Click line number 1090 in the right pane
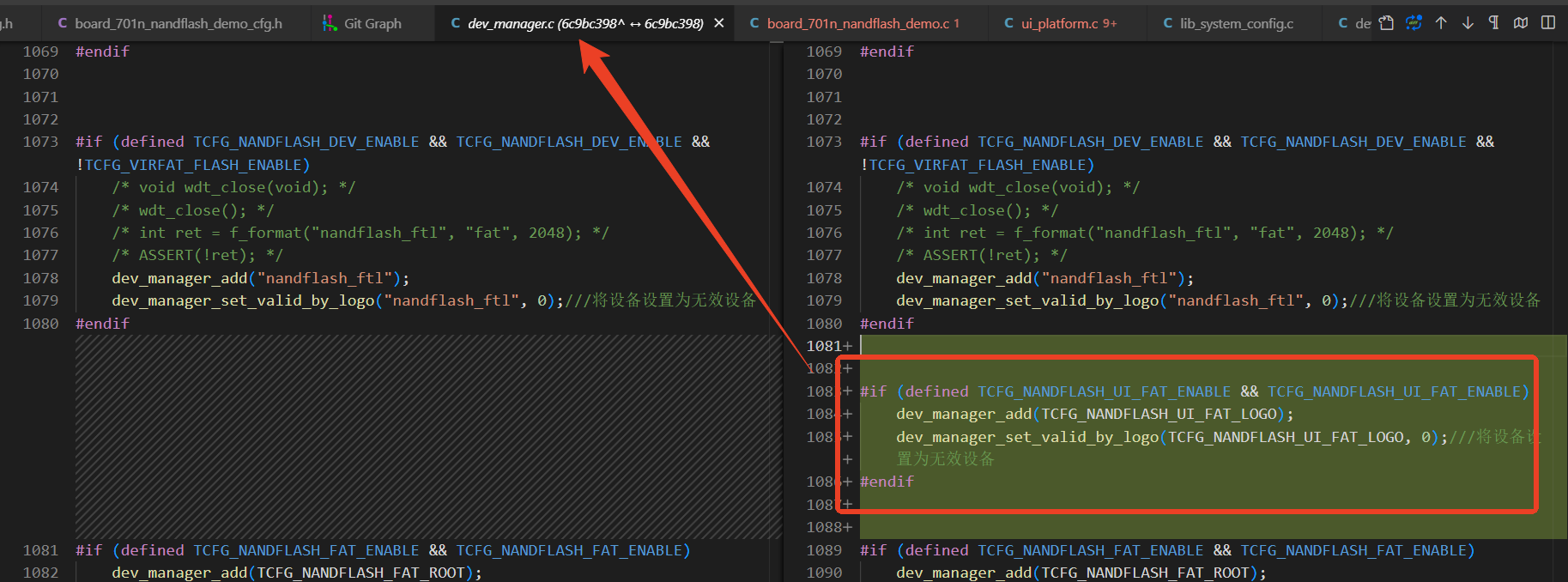The width and height of the screenshot is (1568, 582). [824, 573]
